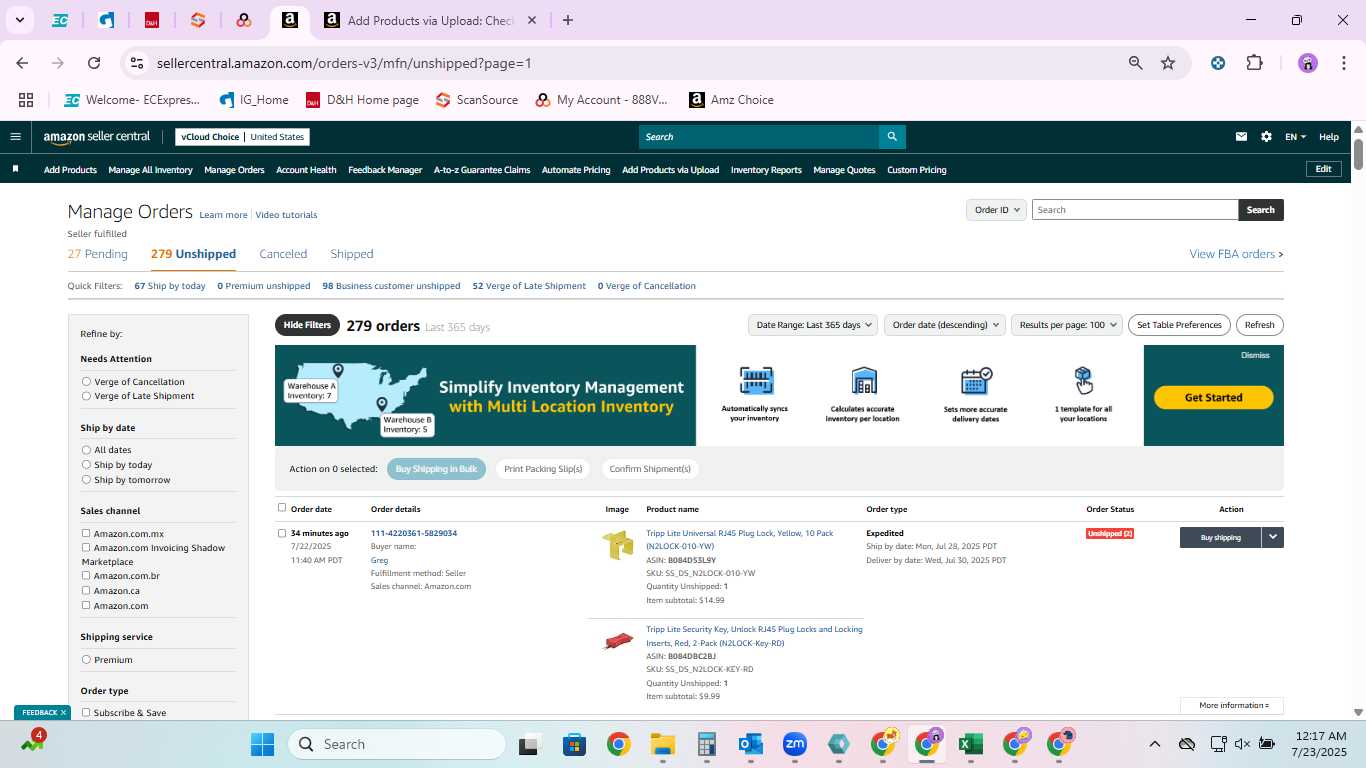
Task: Open Calculator from taskbar
Action: 706,744
